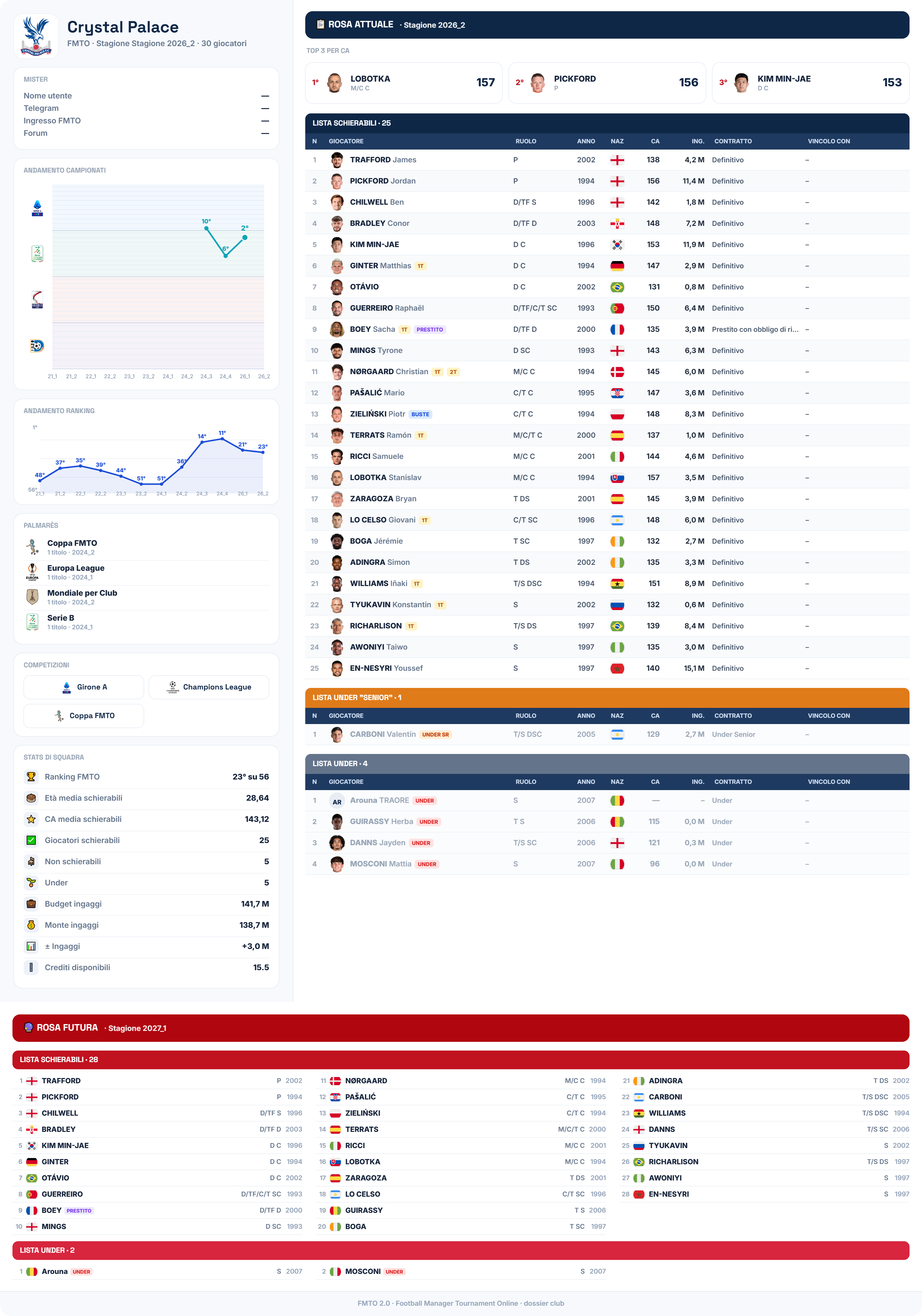The height and width of the screenshot is (1316, 922).
Task: Click the England flag in Trafford's row
Action: point(617,160)
